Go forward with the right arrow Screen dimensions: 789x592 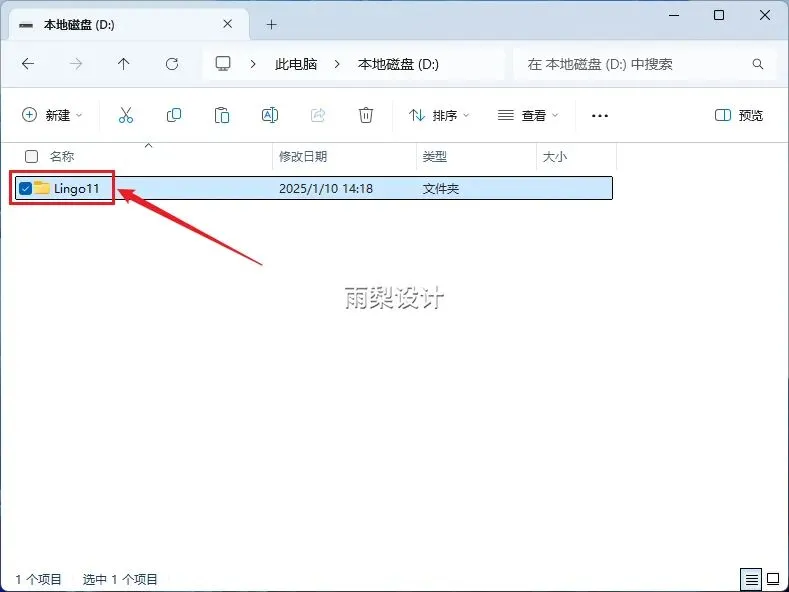[76, 64]
